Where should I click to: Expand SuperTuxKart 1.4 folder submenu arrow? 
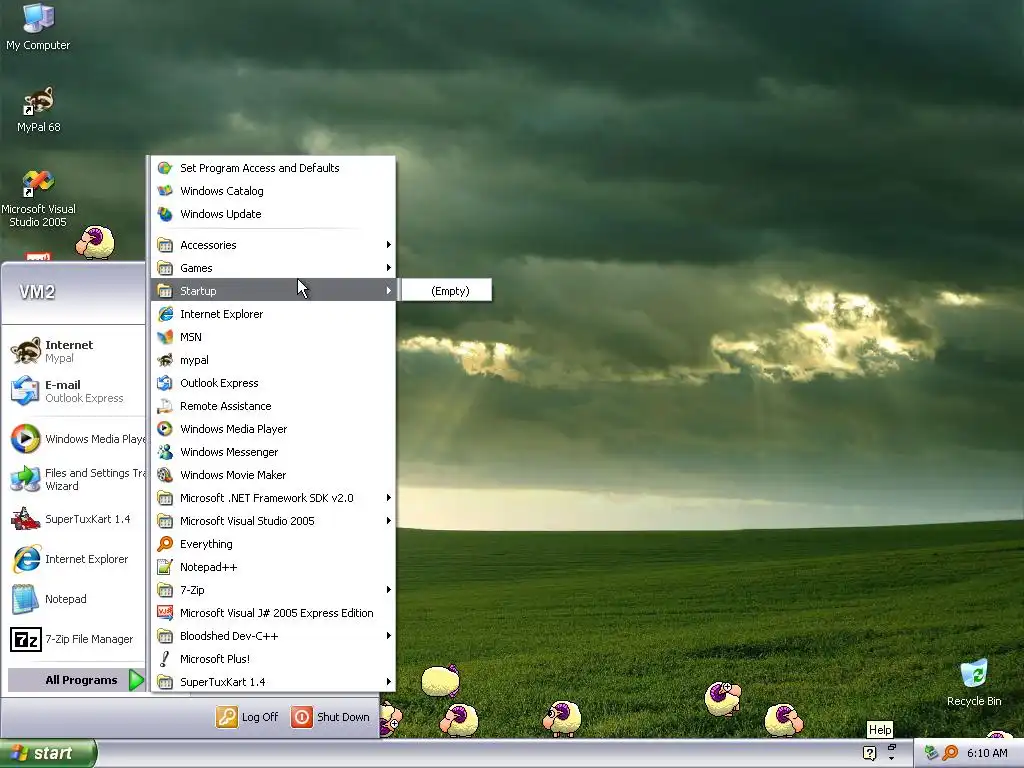coord(389,682)
